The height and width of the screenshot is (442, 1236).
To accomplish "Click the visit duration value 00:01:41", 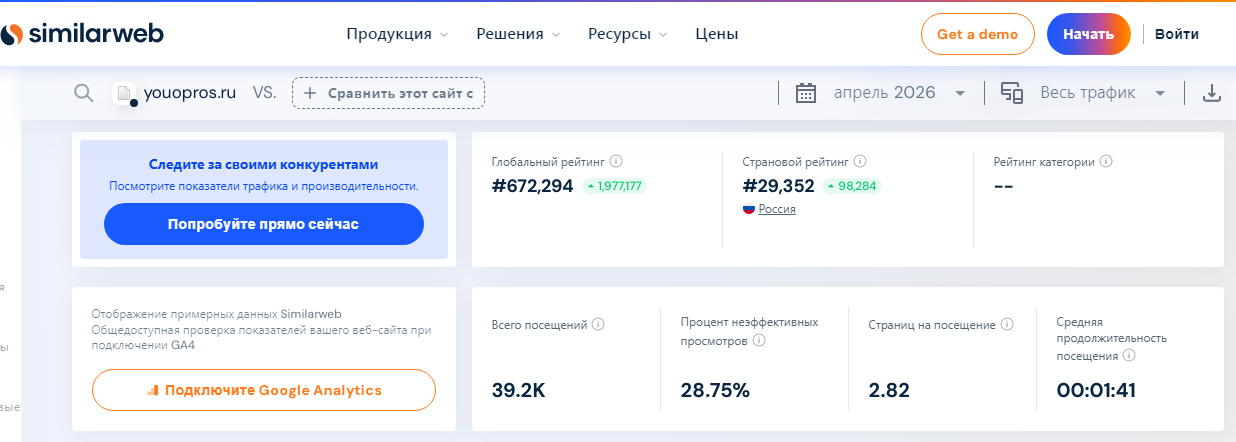I will coord(1096,390).
